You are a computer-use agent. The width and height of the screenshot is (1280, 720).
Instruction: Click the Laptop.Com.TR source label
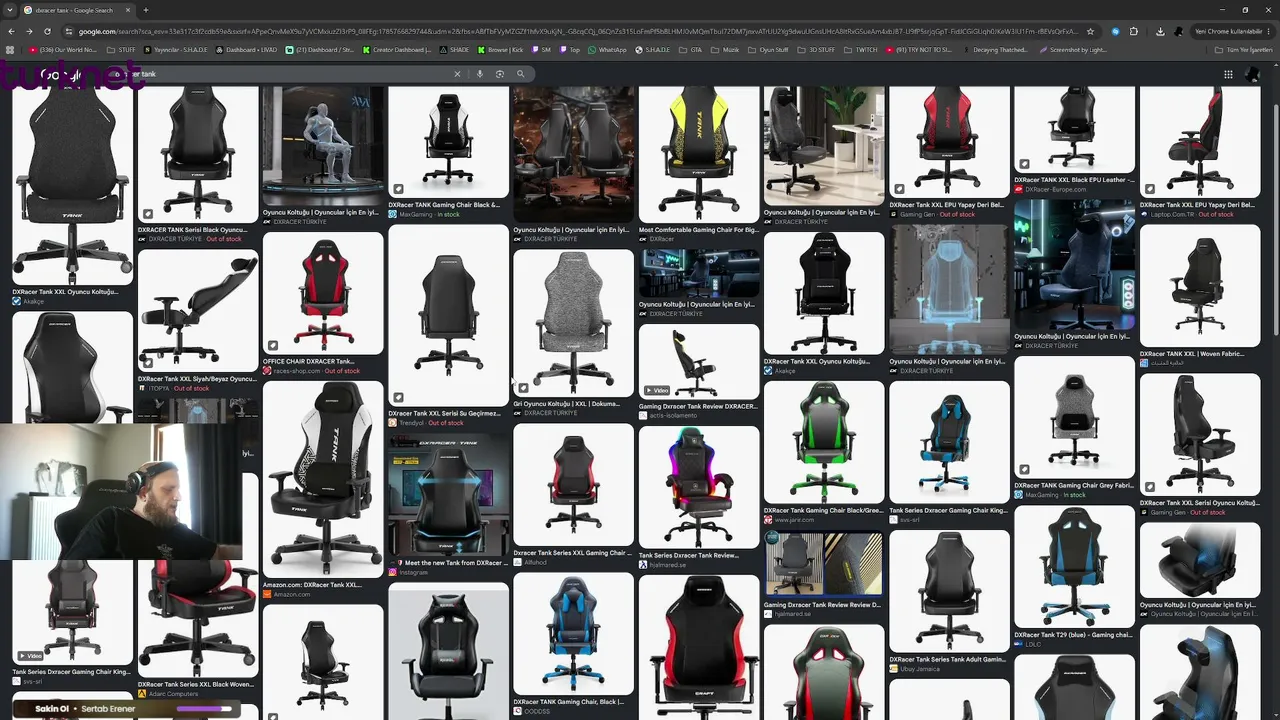tap(1172, 214)
